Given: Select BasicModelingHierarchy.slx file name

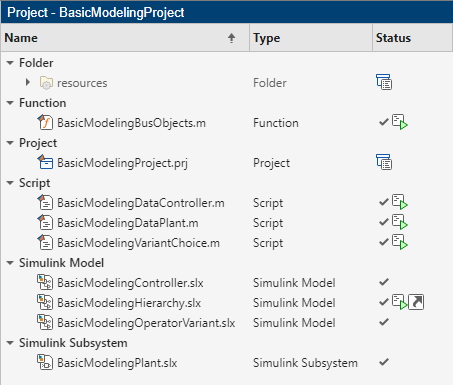Looking at the screenshot, I should pos(129,303).
